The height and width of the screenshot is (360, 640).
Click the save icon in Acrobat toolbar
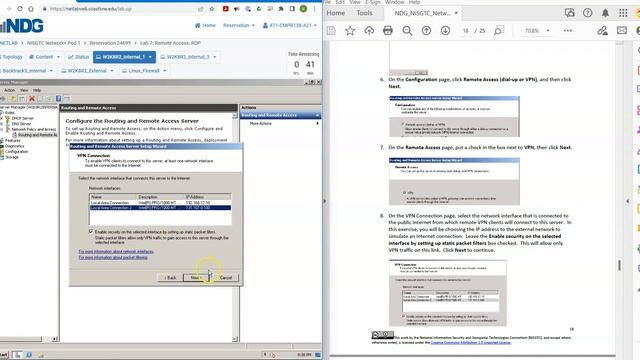pyautogui.click(x=331, y=31)
